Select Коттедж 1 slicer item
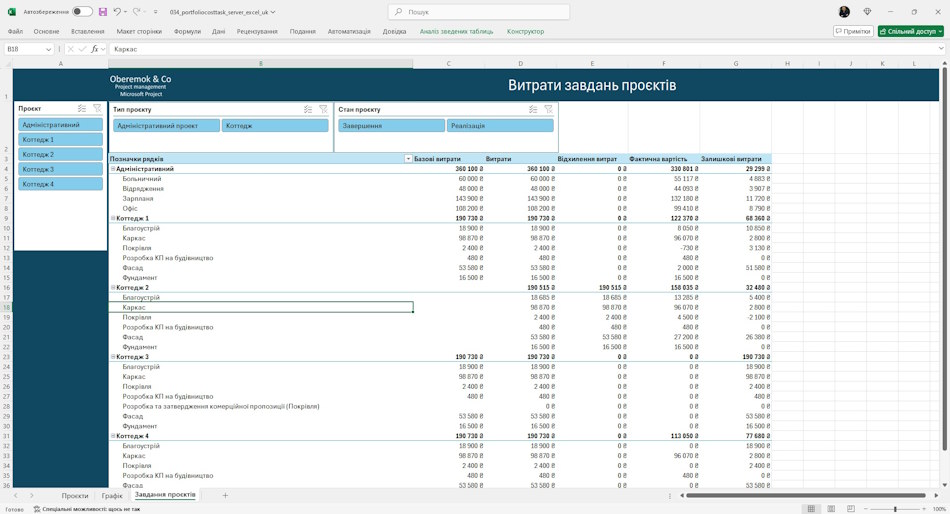This screenshot has height=514, width=950. [61, 139]
